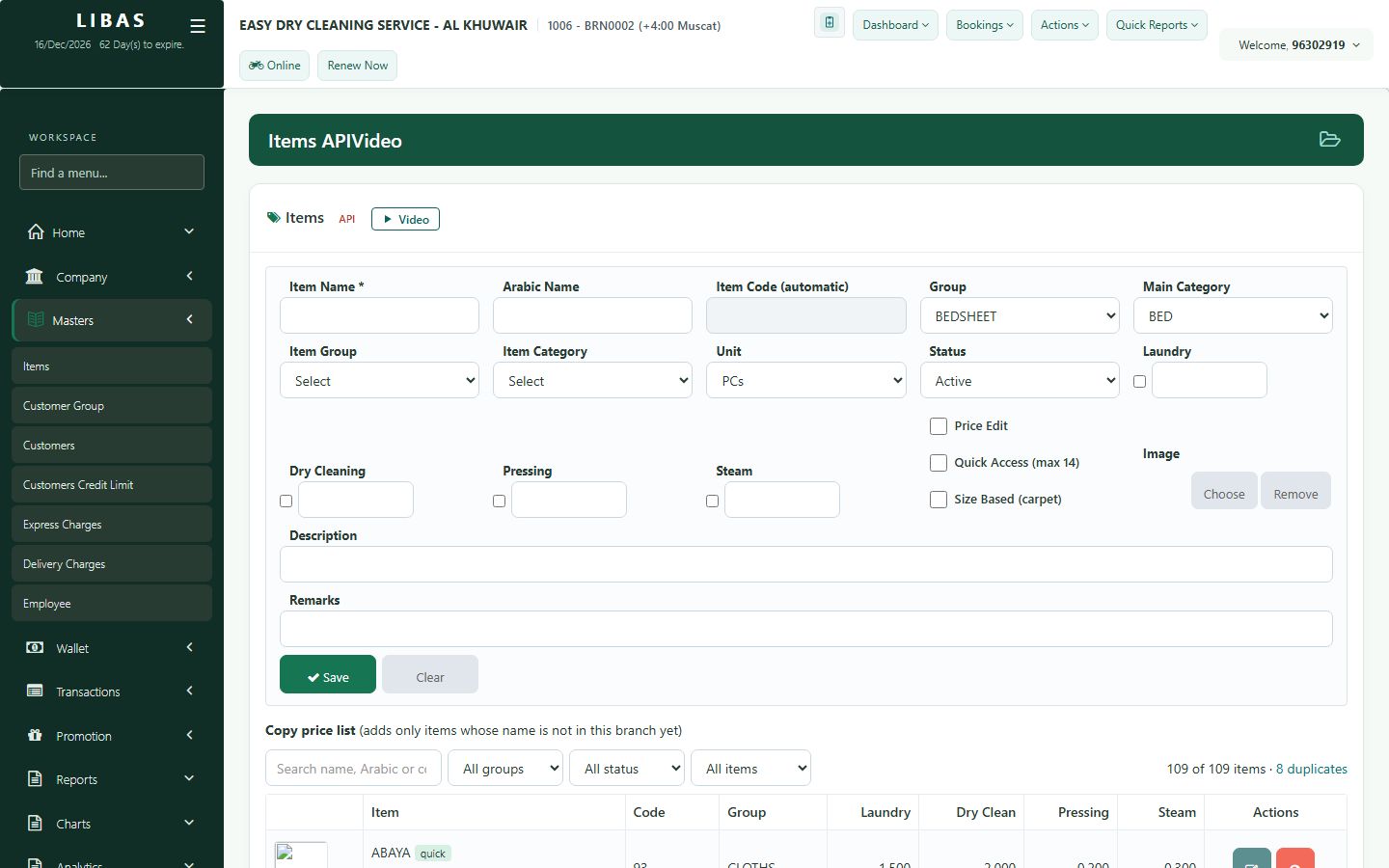Click the ABAYA item image thumbnail
The width and height of the screenshot is (1389, 868).
[301, 854]
